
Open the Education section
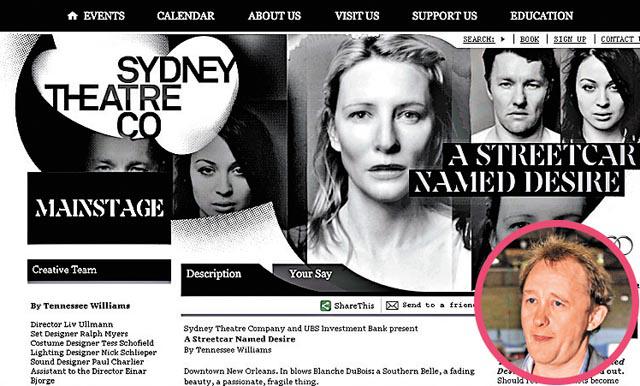click(x=542, y=16)
